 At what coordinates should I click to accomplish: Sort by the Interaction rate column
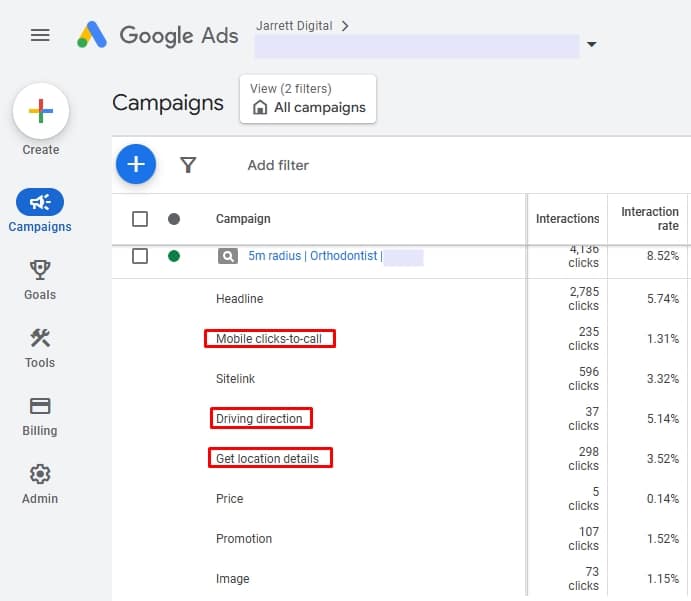click(649, 219)
